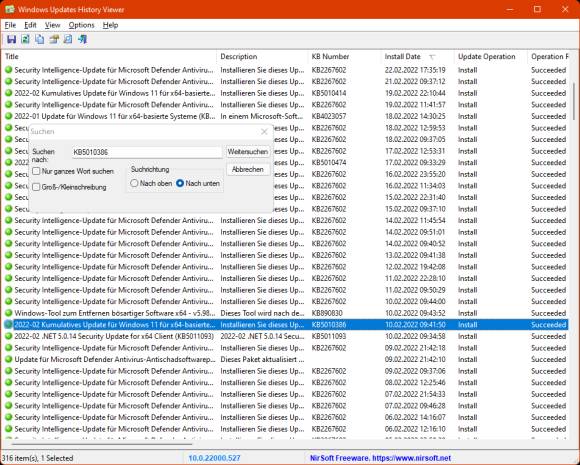This screenshot has width=580, height=465.
Task: Open the Help menu
Action: click(x=110, y=25)
